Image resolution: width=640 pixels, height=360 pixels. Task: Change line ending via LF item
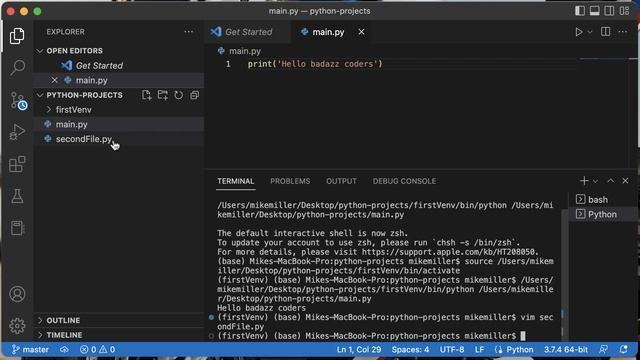point(479,349)
